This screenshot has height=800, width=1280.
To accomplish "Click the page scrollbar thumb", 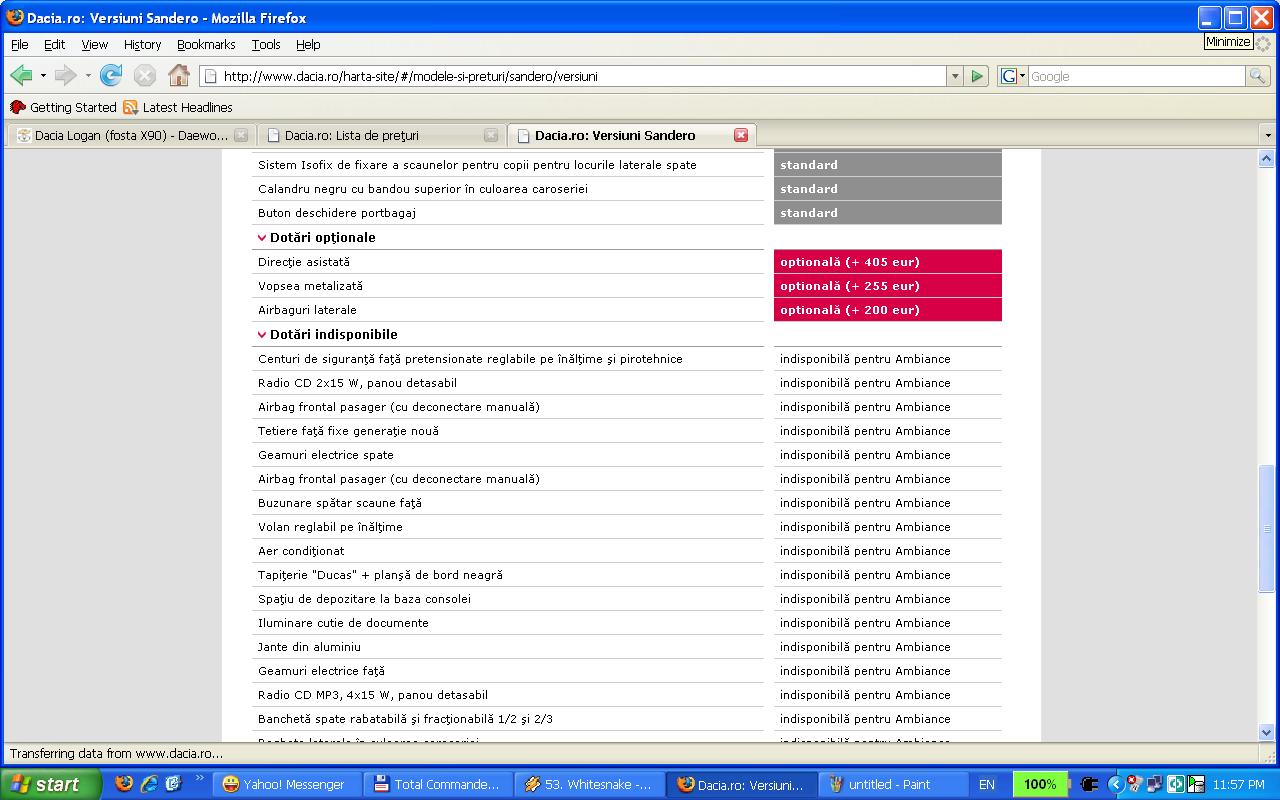I will click(1267, 530).
